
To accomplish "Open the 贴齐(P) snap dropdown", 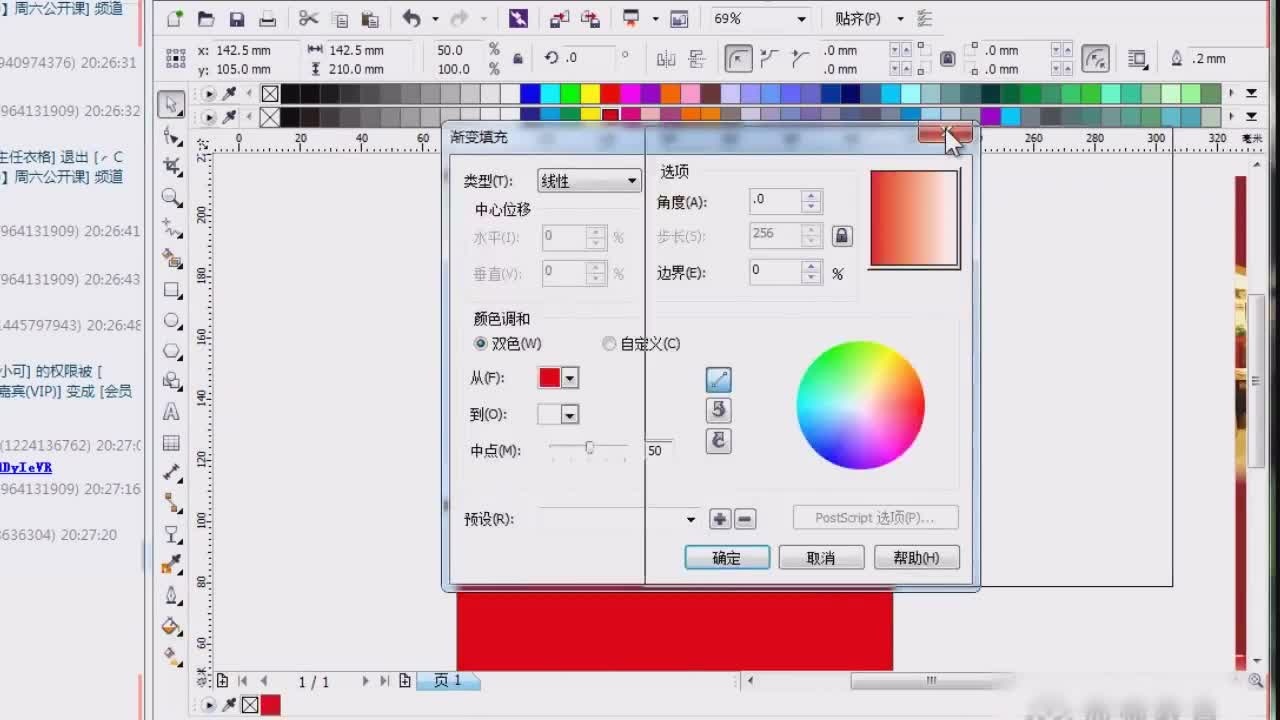I will click(x=900, y=19).
